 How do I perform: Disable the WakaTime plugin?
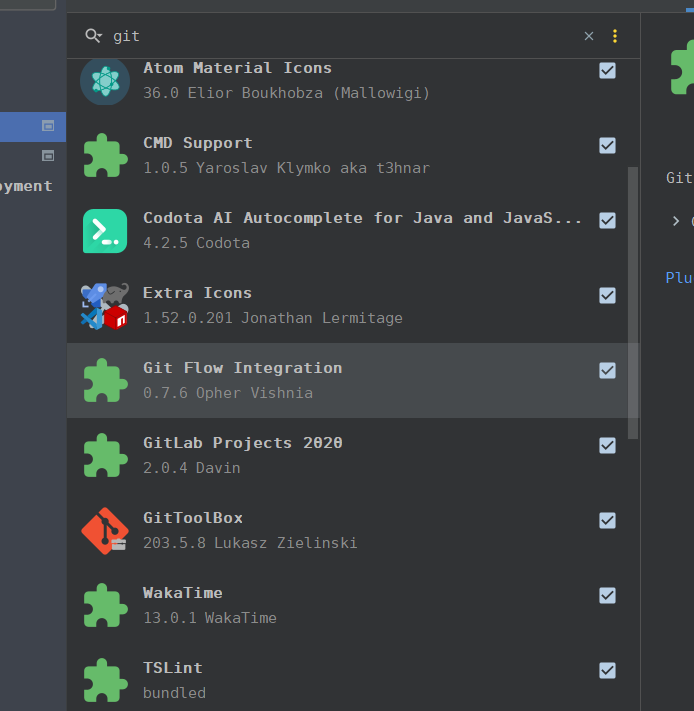coord(607,595)
